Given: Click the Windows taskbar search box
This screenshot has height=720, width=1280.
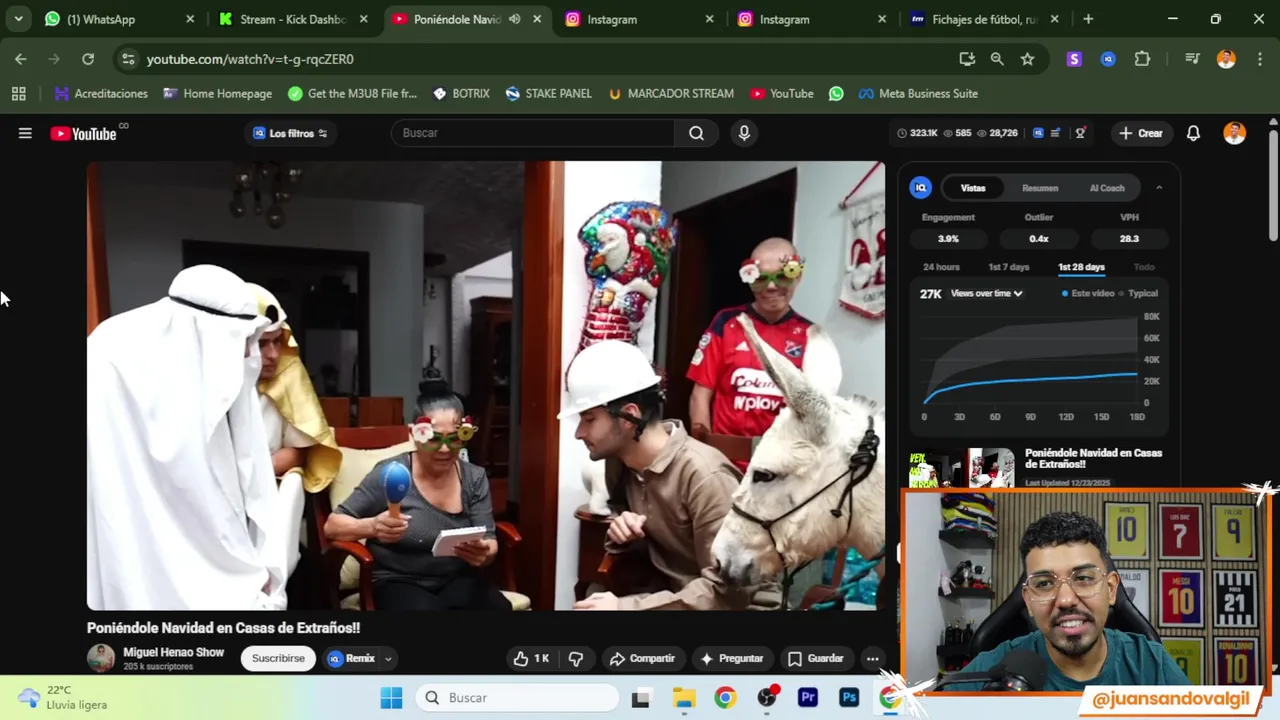Looking at the screenshot, I should 516,698.
